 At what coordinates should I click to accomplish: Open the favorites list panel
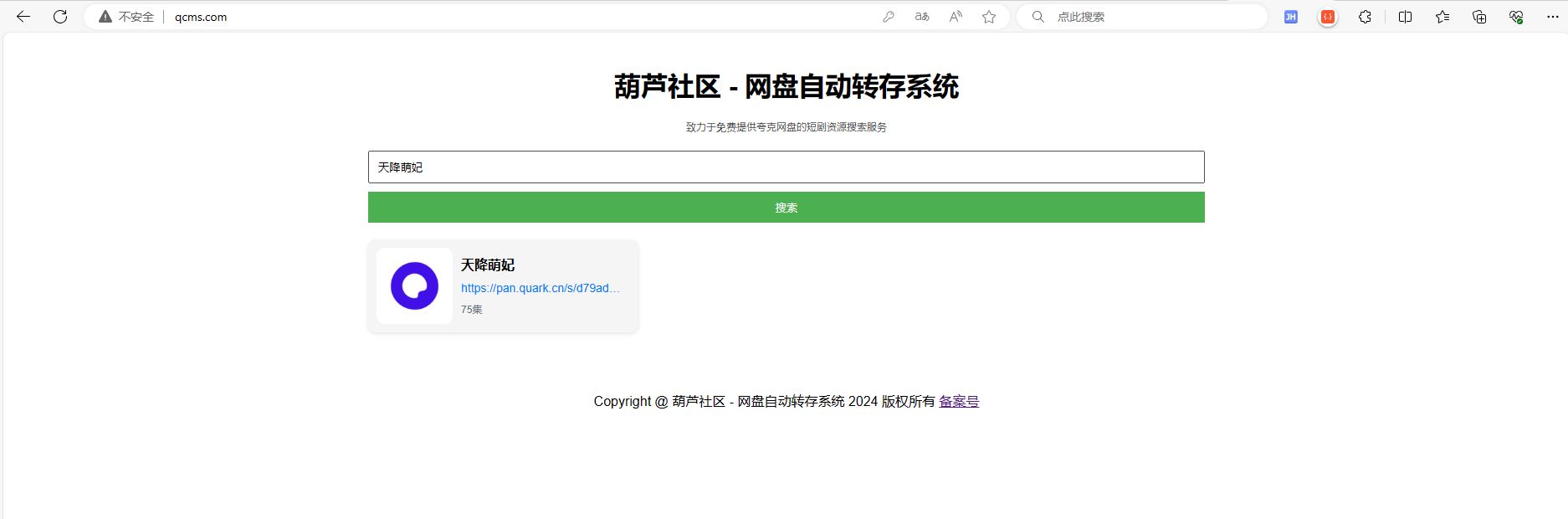pyautogui.click(x=1442, y=17)
